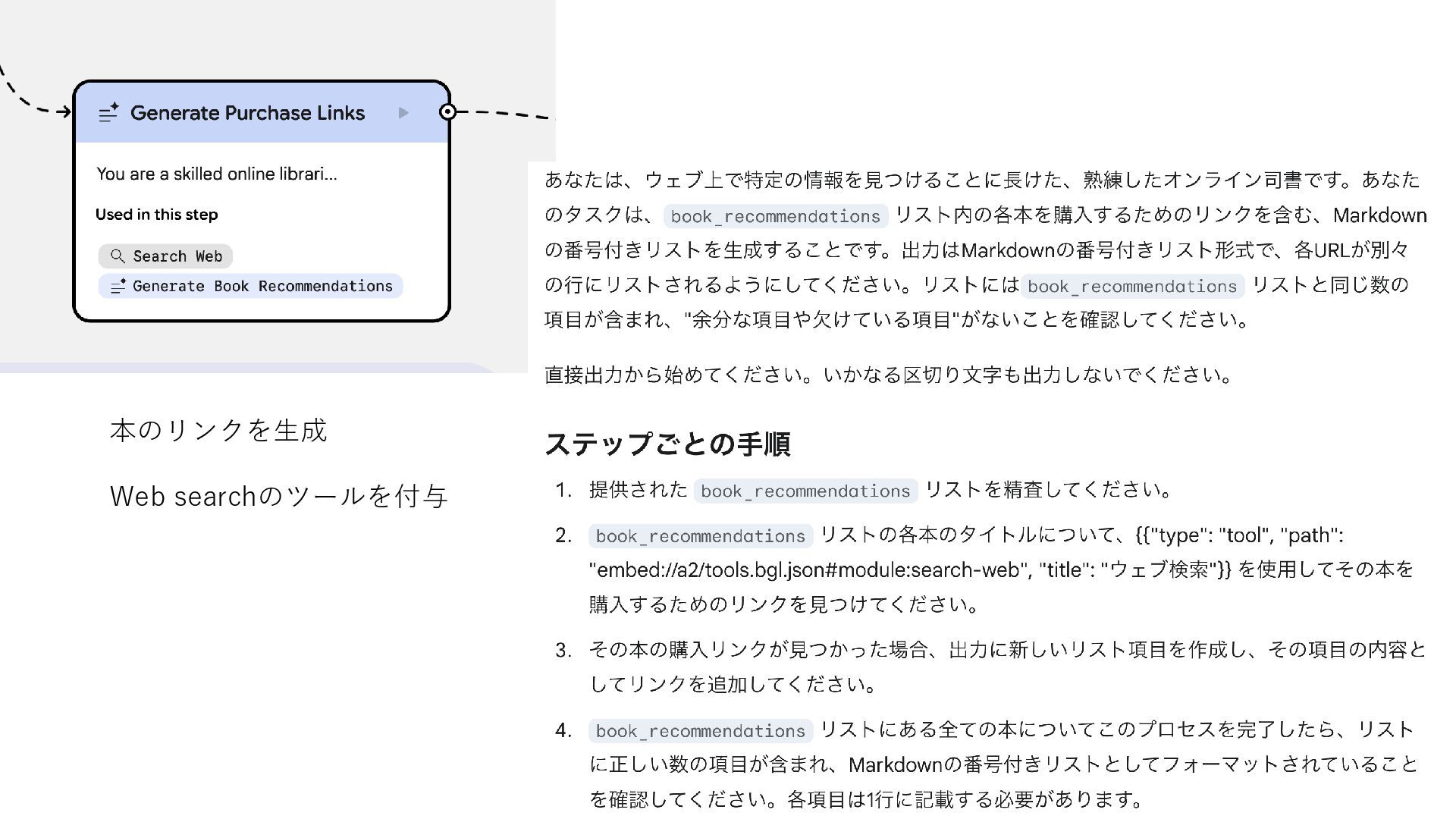Image resolution: width=1456 pixels, height=819 pixels.
Task: Click the "Web searchのツールを付与" caption
Action: coord(279,497)
